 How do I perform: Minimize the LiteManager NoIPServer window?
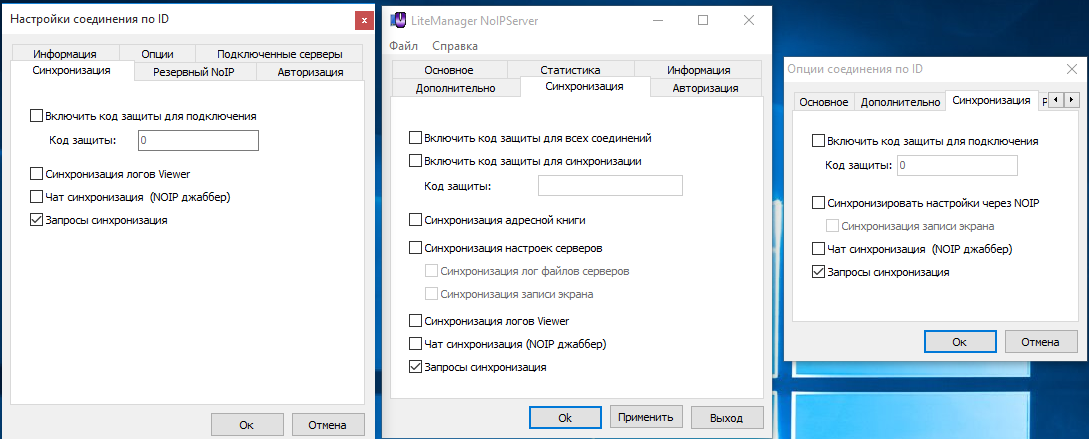tap(657, 20)
